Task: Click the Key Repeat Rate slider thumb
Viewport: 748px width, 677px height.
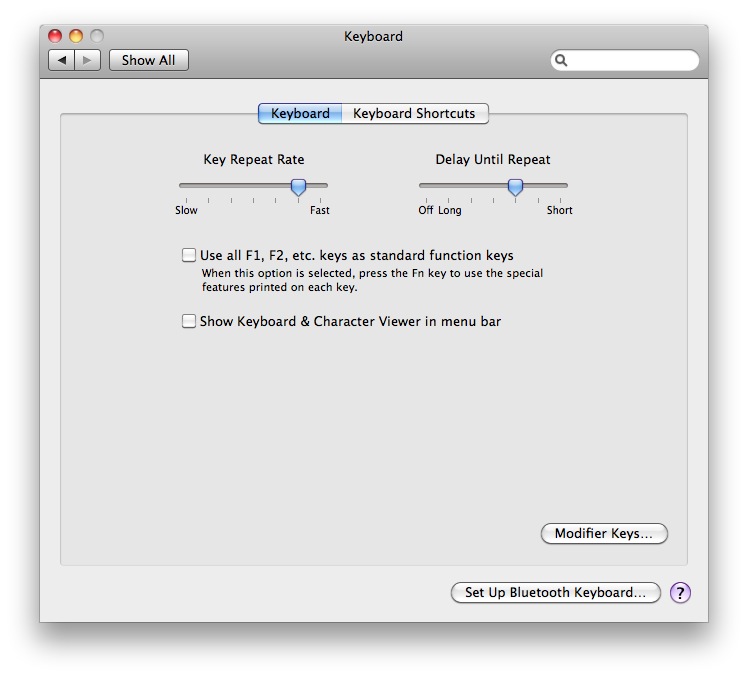Action: (298, 187)
